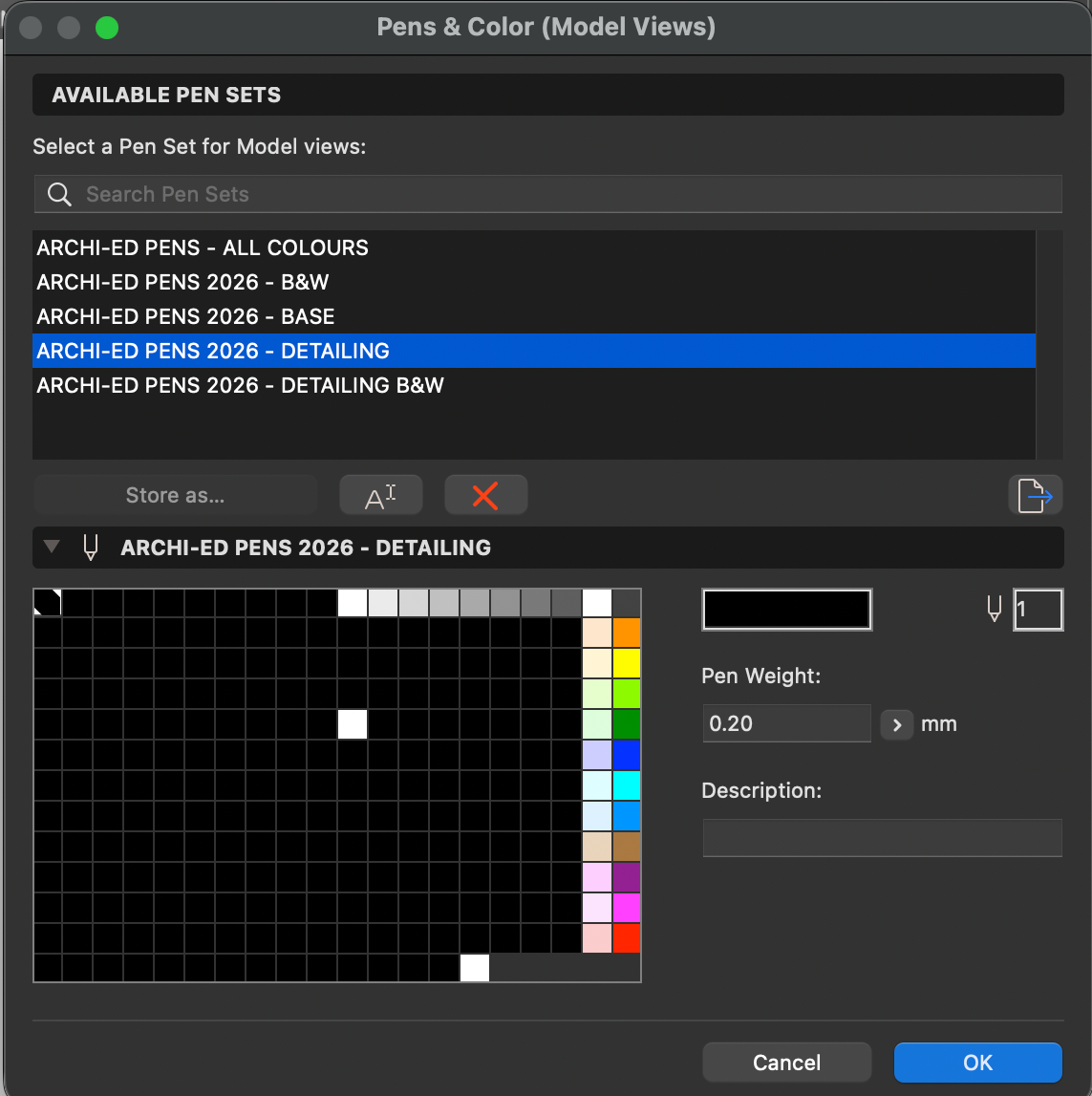
Task: Click the rename pen set icon
Action: [x=380, y=496]
